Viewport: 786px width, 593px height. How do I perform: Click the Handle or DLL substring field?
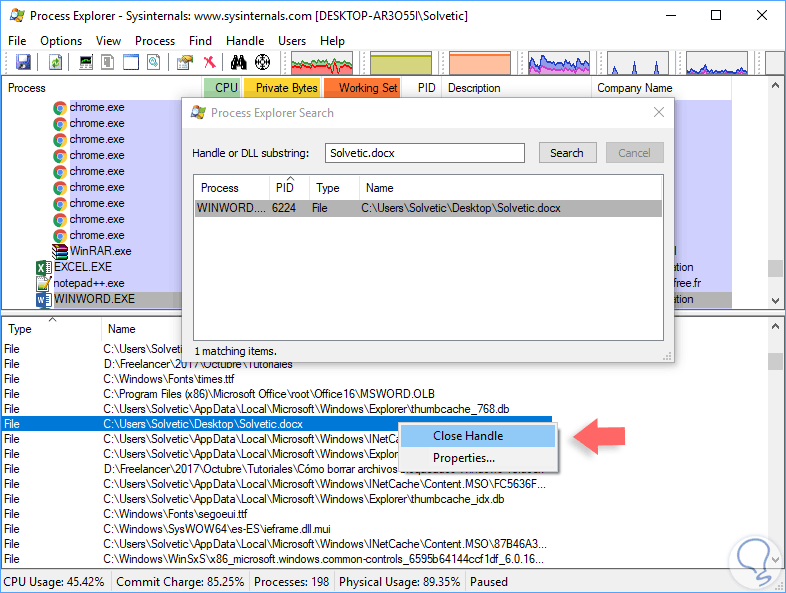tap(425, 153)
